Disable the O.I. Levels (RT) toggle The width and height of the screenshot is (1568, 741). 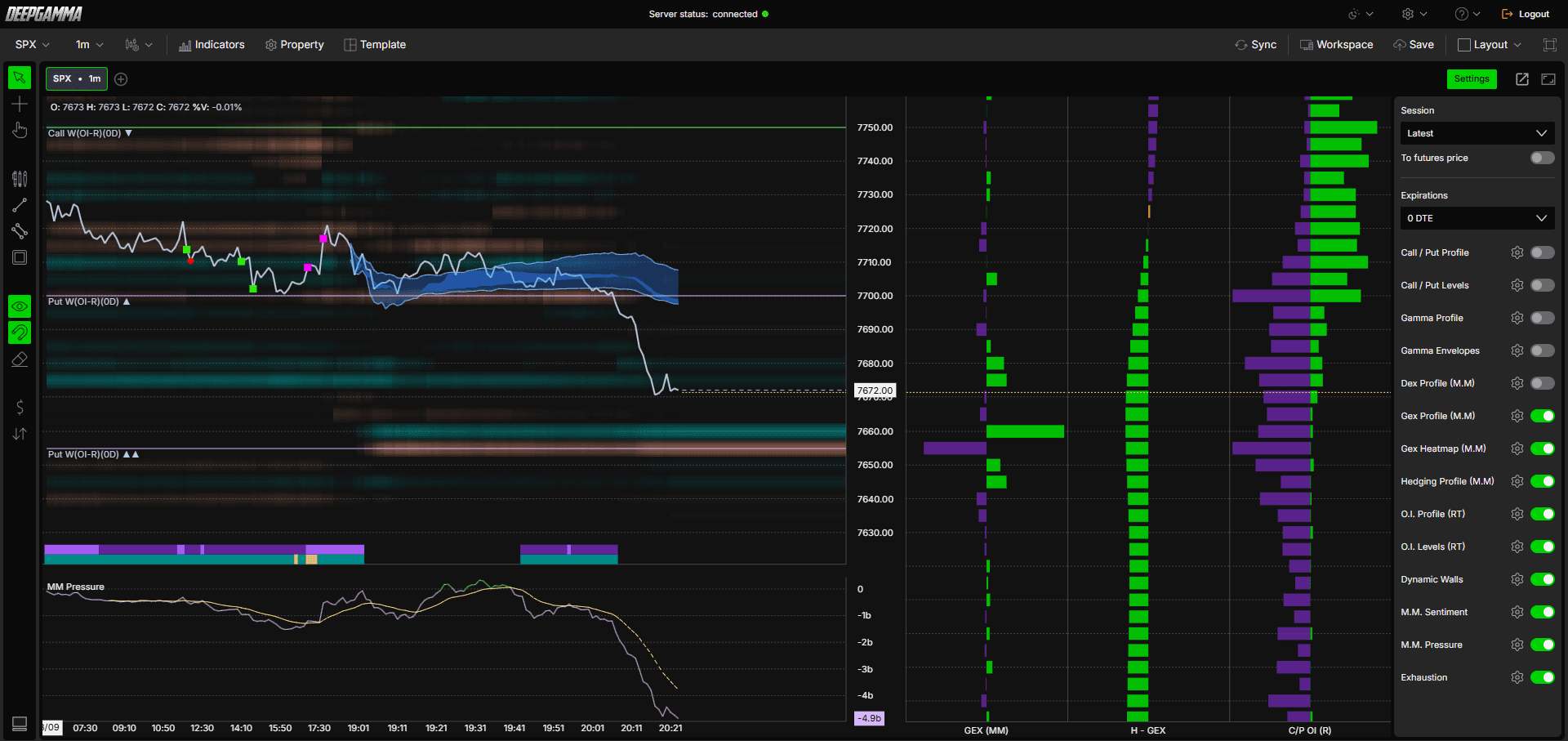pos(1542,547)
